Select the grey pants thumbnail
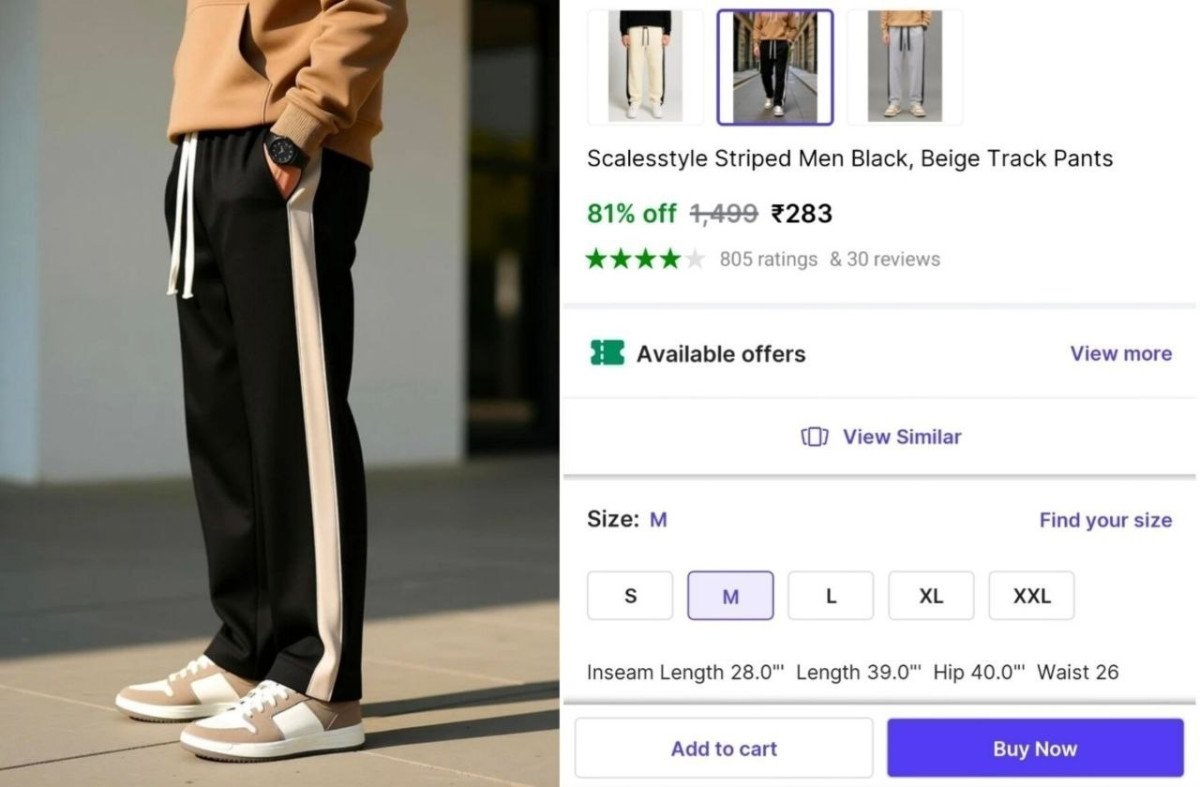 (905, 67)
